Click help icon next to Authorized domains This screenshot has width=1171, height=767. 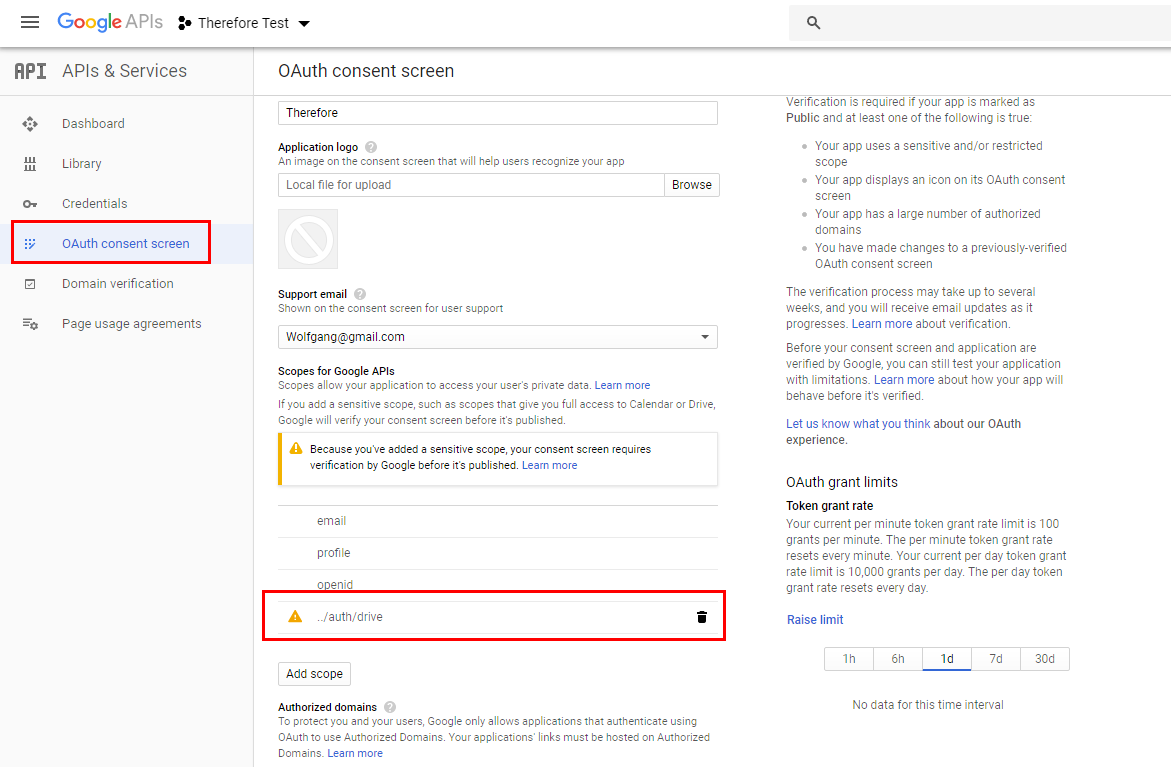tap(389, 707)
